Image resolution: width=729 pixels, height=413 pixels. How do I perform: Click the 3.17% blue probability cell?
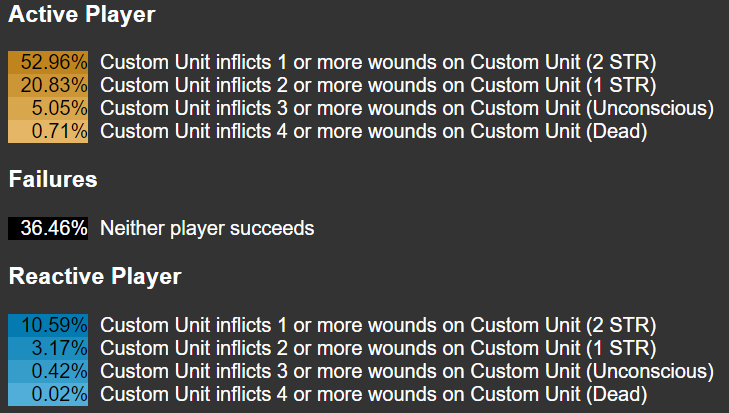click(x=48, y=348)
